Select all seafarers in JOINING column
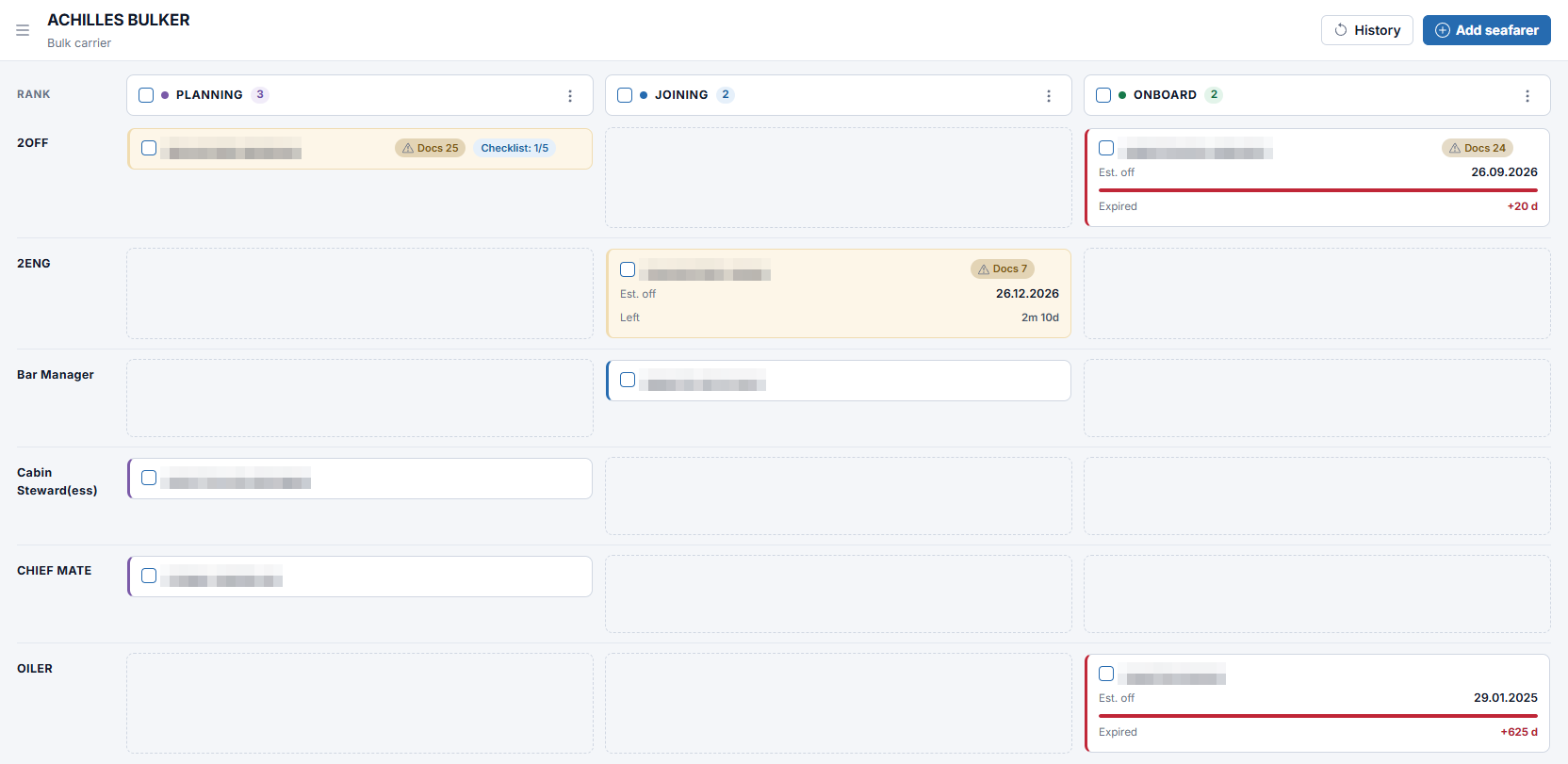 [625, 95]
